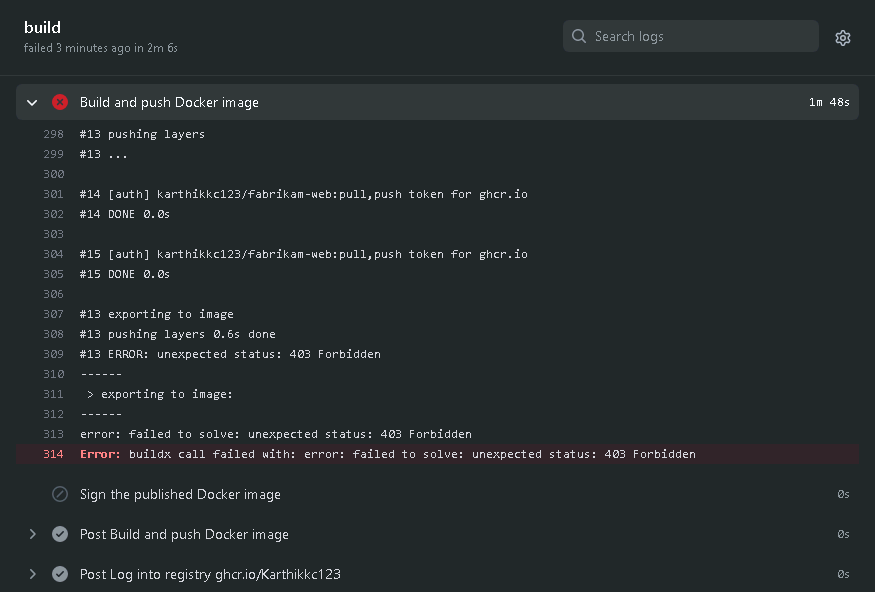Expand the Post Build and push Docker image step
875x592 pixels.
pyautogui.click(x=32, y=534)
